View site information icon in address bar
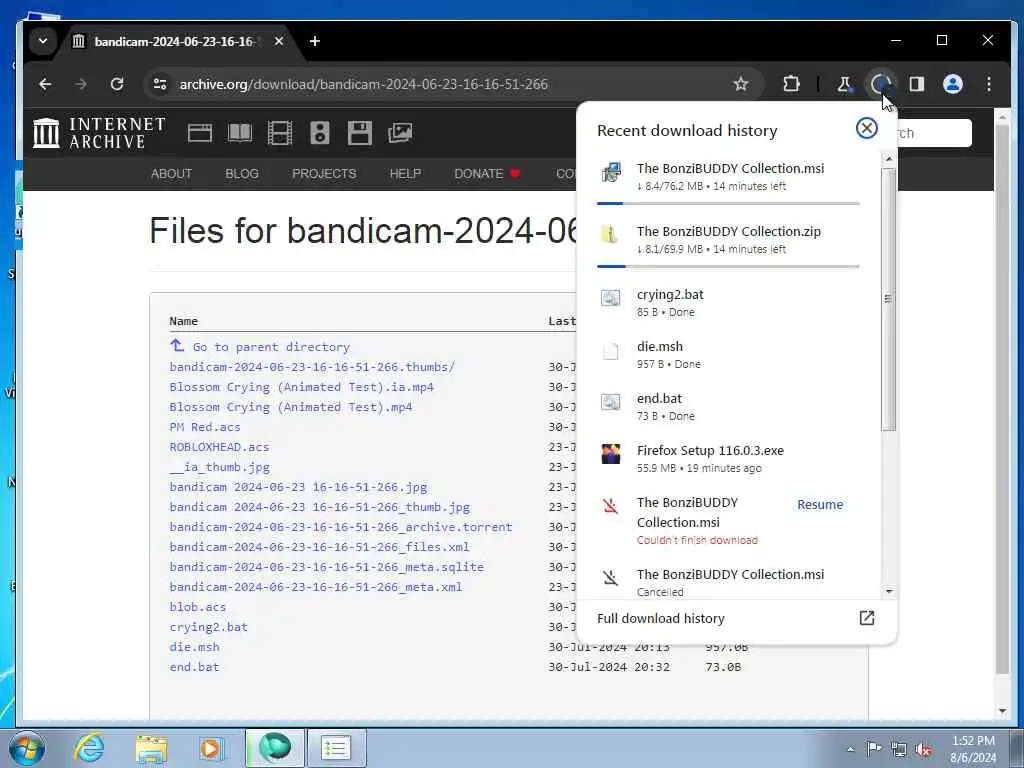 click(x=160, y=84)
